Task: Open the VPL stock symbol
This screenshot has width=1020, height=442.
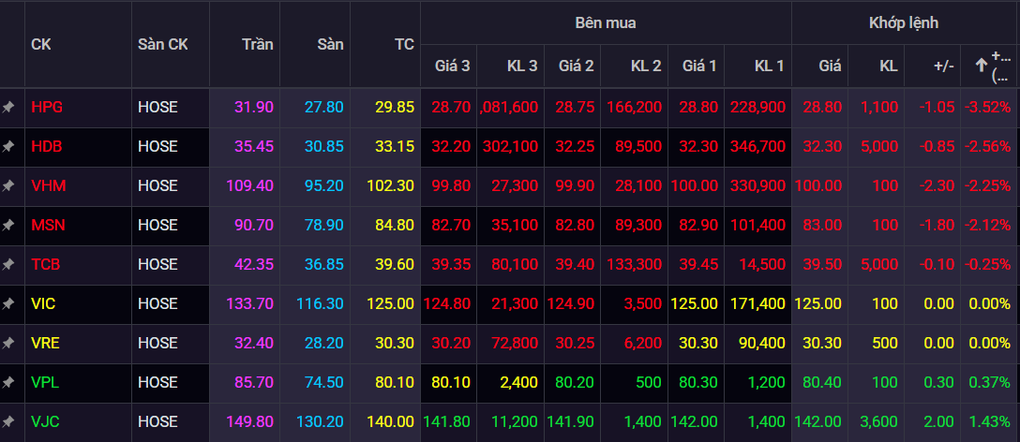Action: point(45,382)
